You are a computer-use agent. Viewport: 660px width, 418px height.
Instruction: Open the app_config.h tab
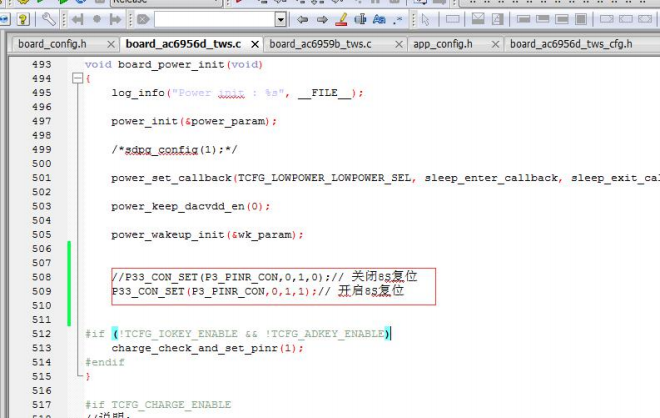pos(443,44)
